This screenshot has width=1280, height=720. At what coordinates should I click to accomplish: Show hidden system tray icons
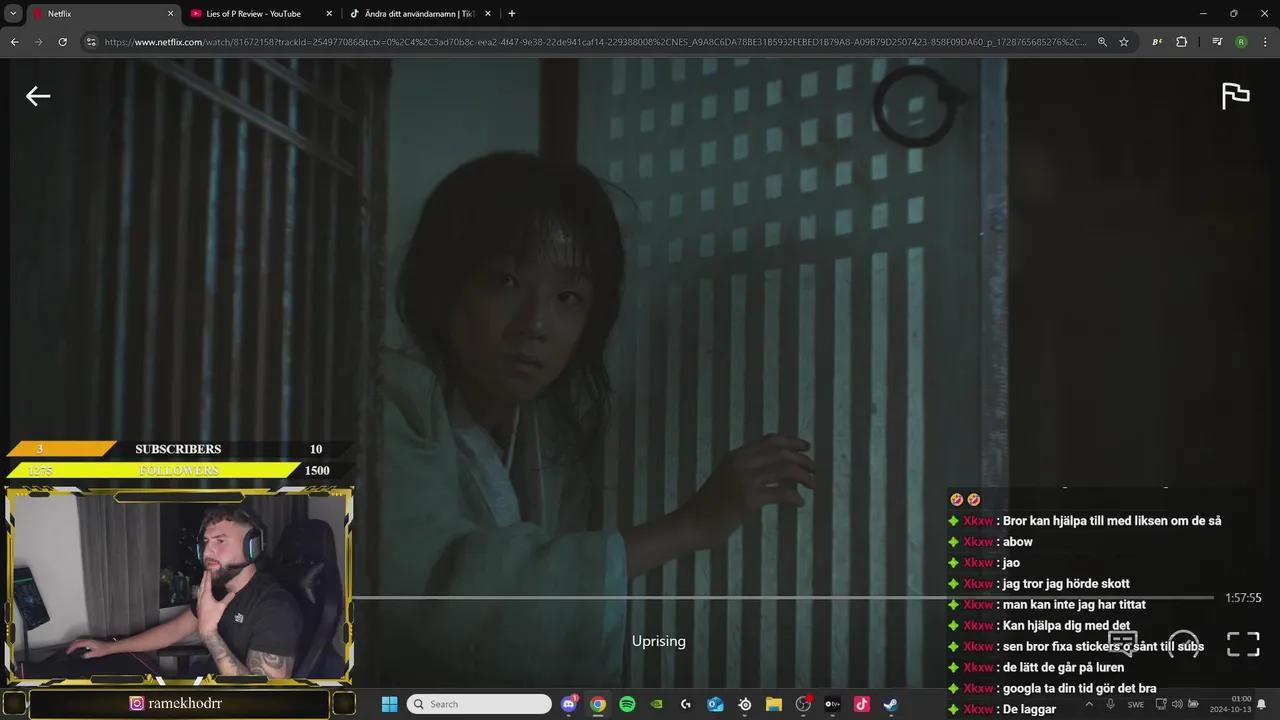[x=1089, y=704]
